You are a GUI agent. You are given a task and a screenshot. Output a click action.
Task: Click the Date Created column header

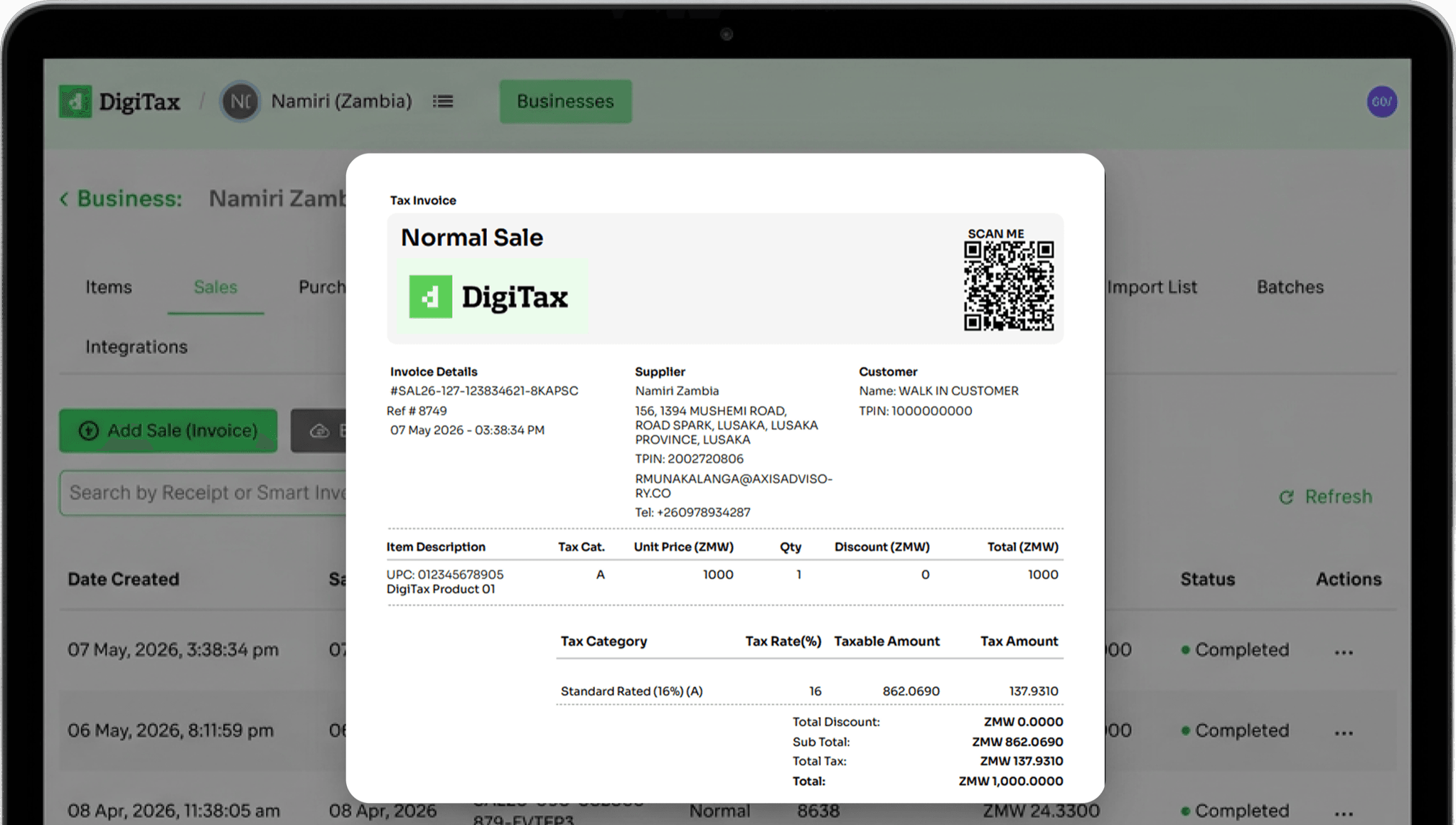point(123,580)
